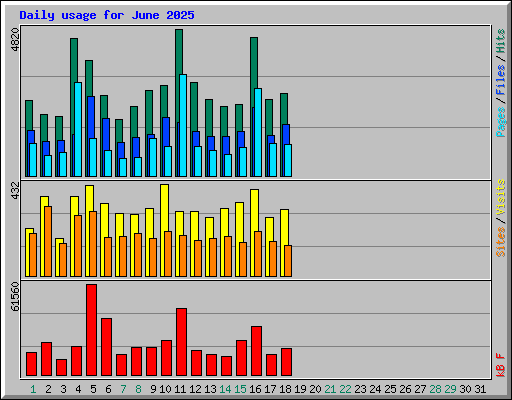Click green weekend day label 22
Image resolution: width=512 pixels, height=400 pixels.
point(345,389)
